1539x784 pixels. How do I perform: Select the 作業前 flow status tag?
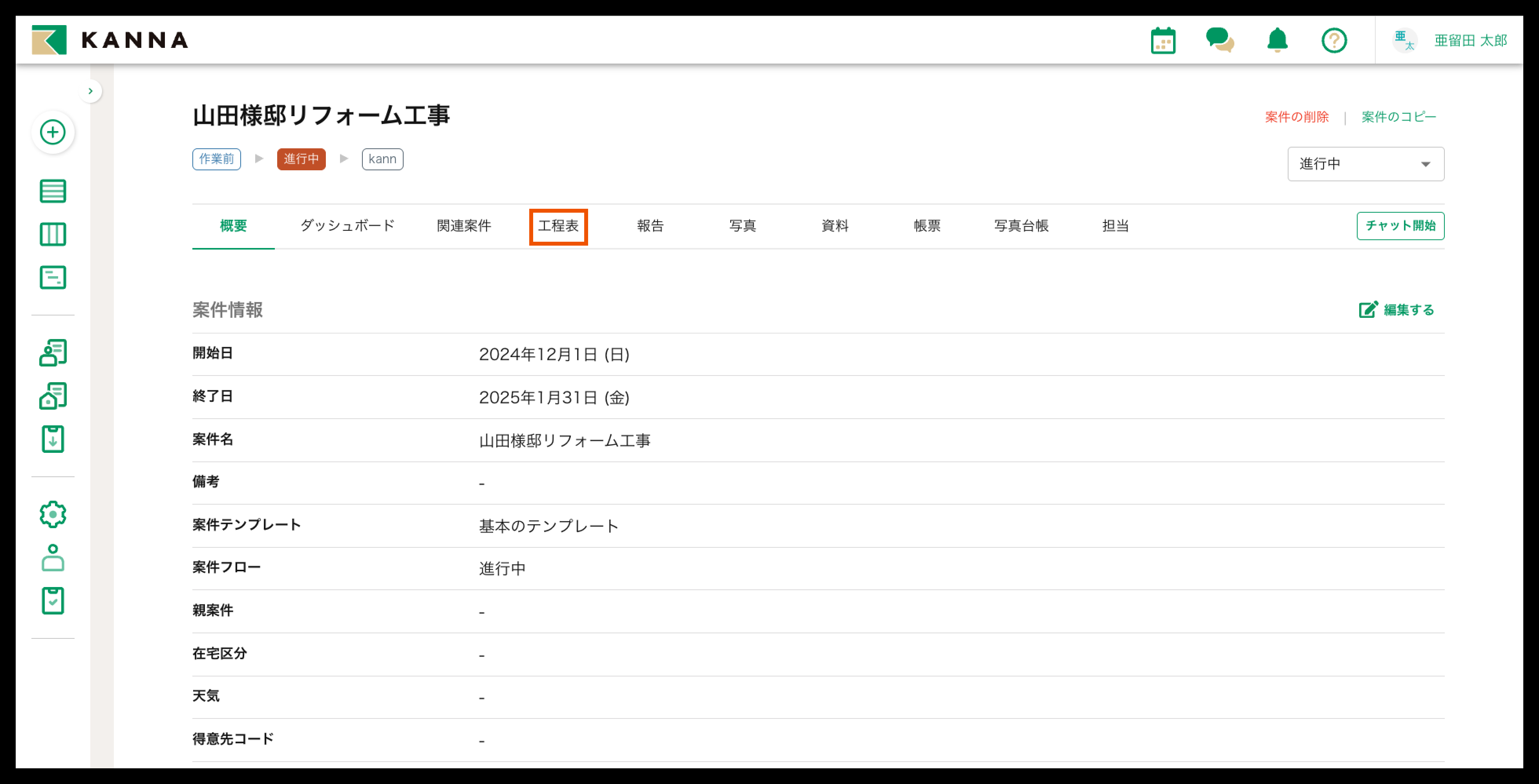[x=216, y=159]
